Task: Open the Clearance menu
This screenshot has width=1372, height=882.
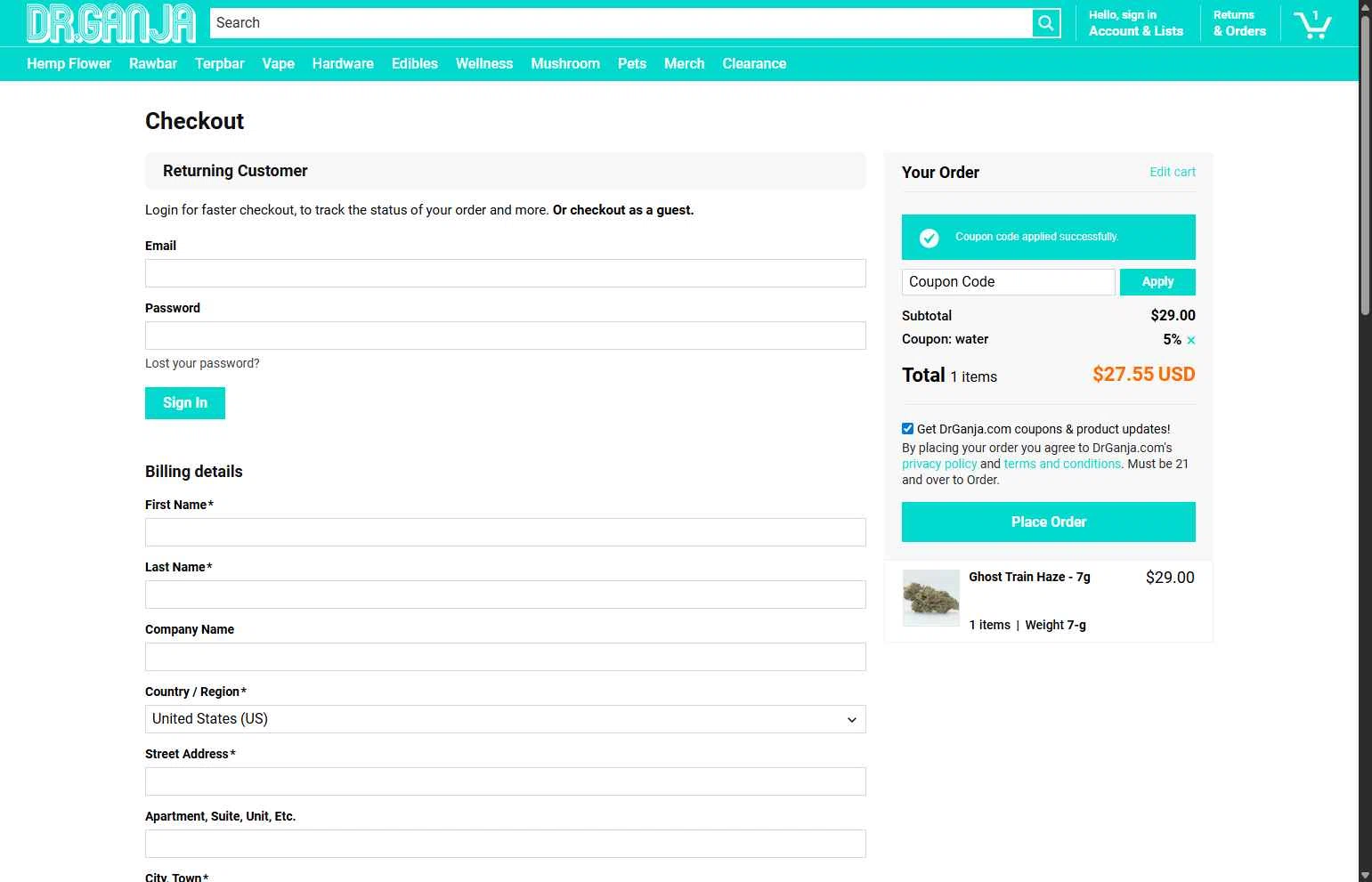Action: tap(754, 64)
